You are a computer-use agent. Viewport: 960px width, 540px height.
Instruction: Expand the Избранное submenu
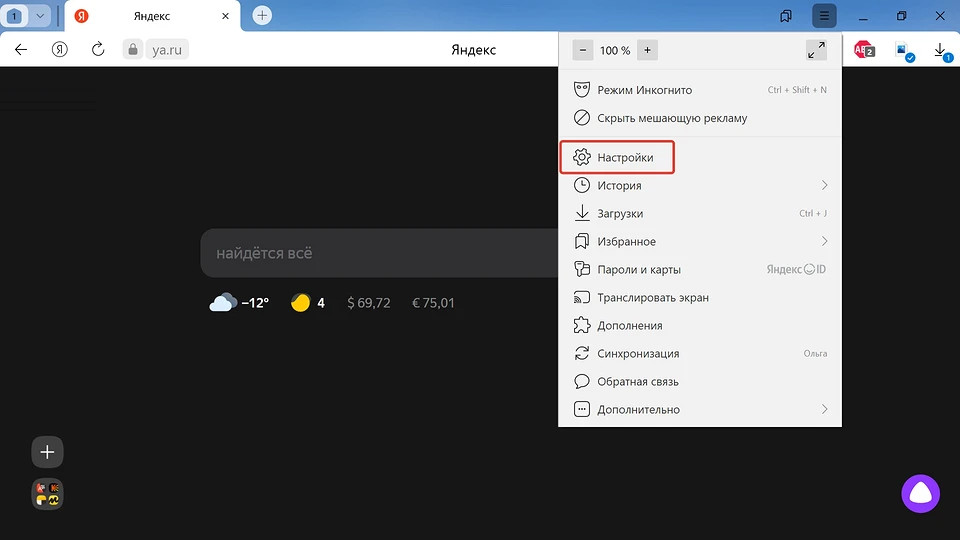point(824,242)
